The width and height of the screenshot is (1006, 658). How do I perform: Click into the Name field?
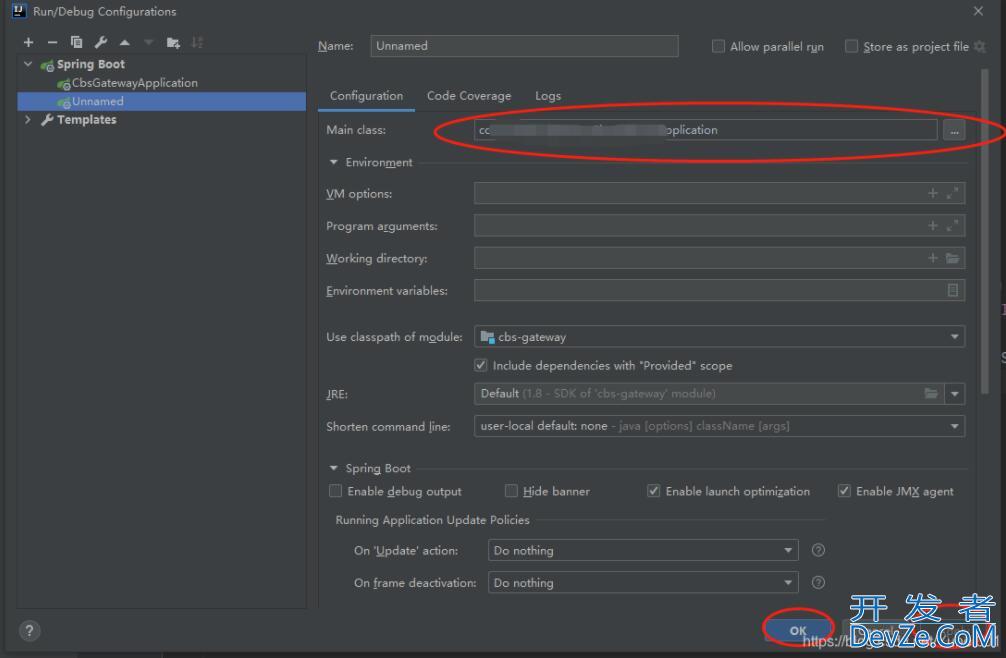point(524,46)
